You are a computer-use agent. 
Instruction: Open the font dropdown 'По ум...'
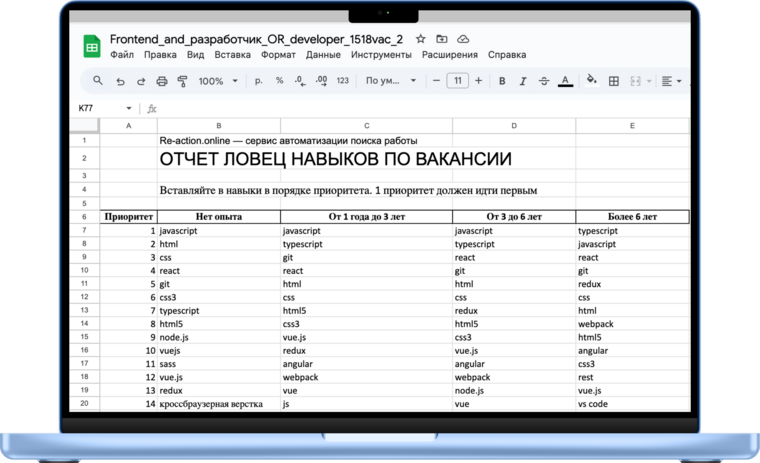coord(391,81)
